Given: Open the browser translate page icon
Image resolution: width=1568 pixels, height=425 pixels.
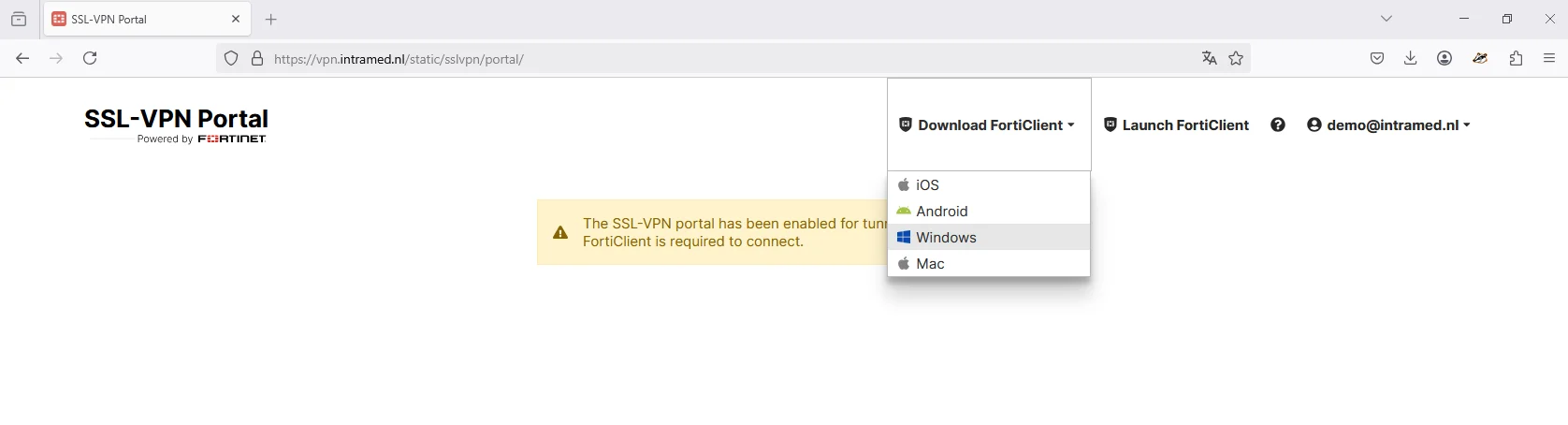Looking at the screenshot, I should [x=1209, y=58].
